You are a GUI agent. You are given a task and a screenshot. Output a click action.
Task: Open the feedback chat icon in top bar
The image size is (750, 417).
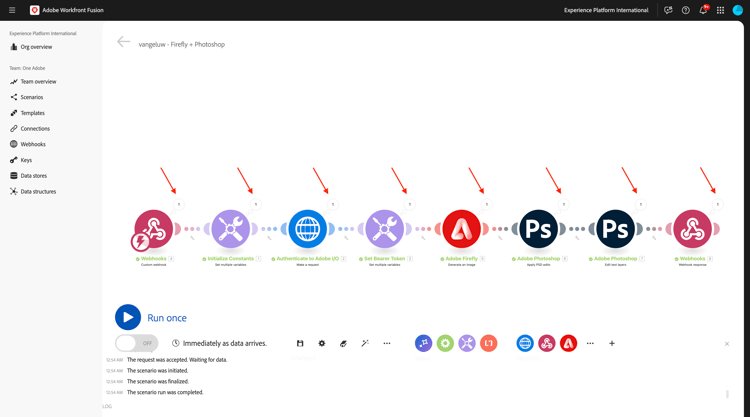(668, 10)
